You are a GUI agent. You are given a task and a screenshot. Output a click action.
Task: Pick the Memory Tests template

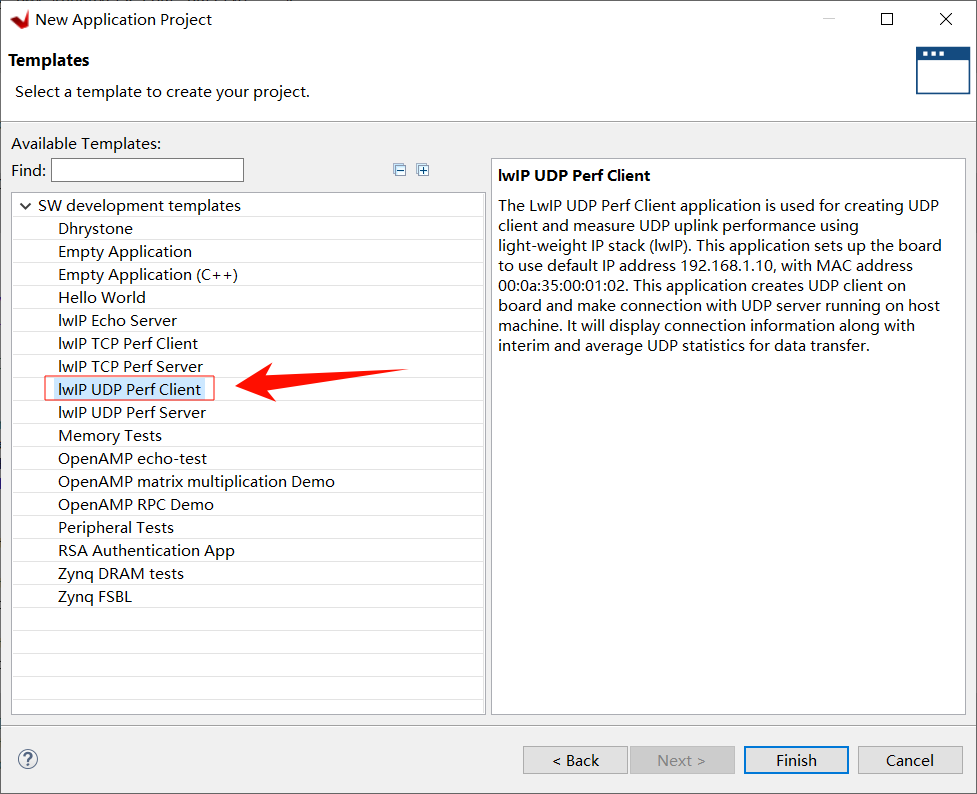[x=110, y=435]
